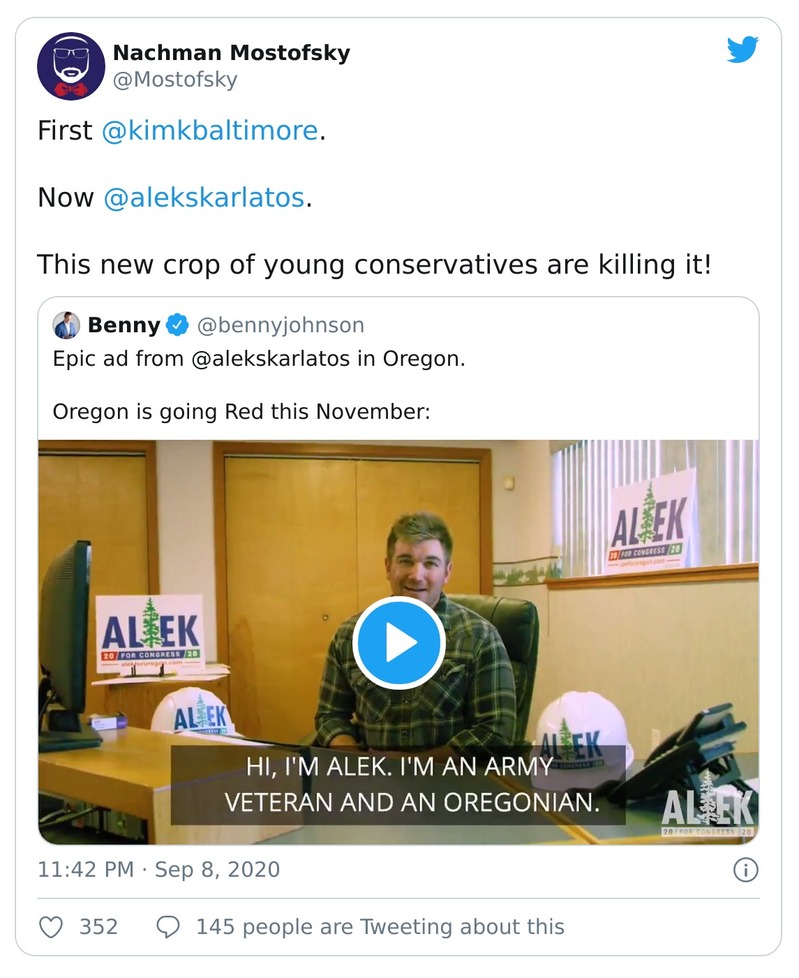Click Nachman Mostofsky's profile avatar
799x978 pixels.
71,66
